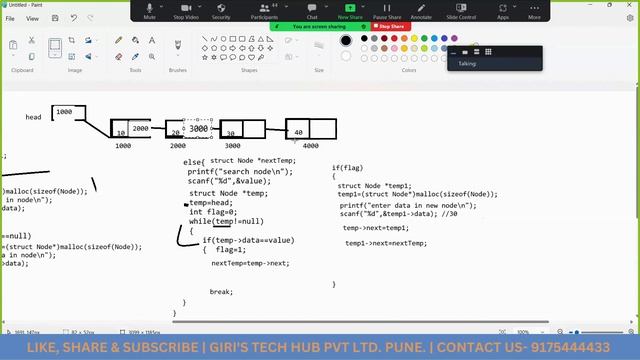Open the File menu
This screenshot has width=640, height=360.
[10, 18]
